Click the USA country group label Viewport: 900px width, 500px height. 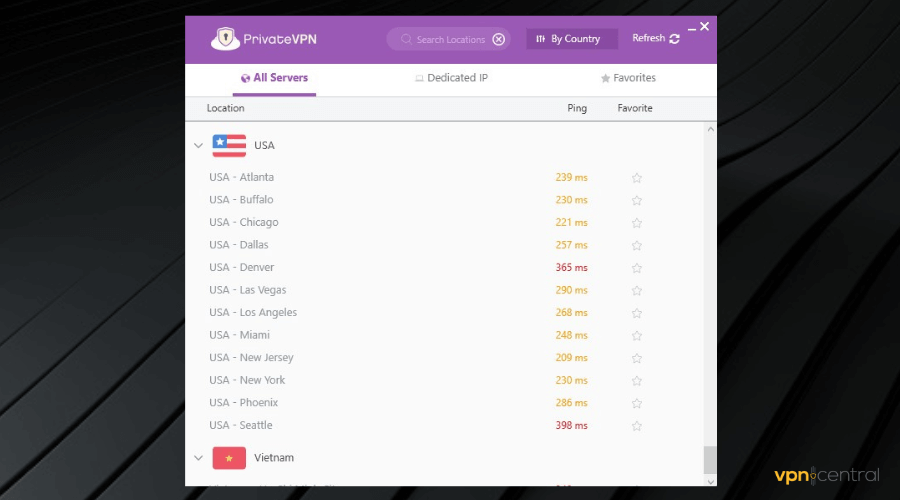click(265, 145)
